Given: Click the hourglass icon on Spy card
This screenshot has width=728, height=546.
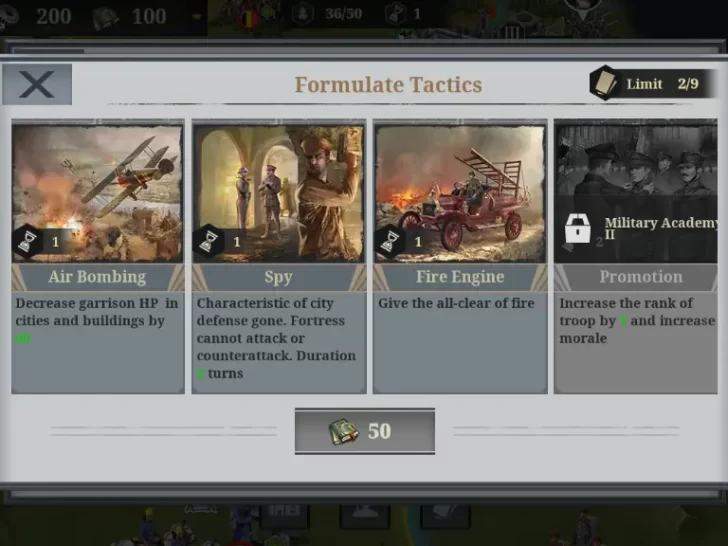Looking at the screenshot, I should (208, 241).
